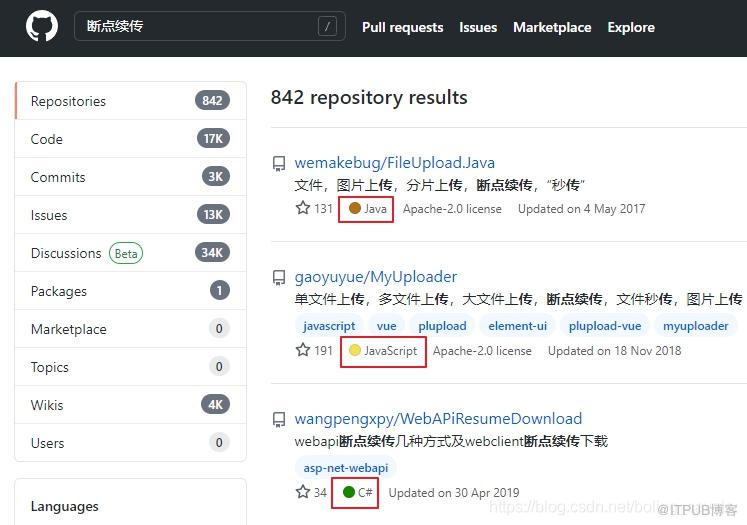747x525 pixels.
Task: Click the 842 count badge for Repositories
Action: point(212,101)
